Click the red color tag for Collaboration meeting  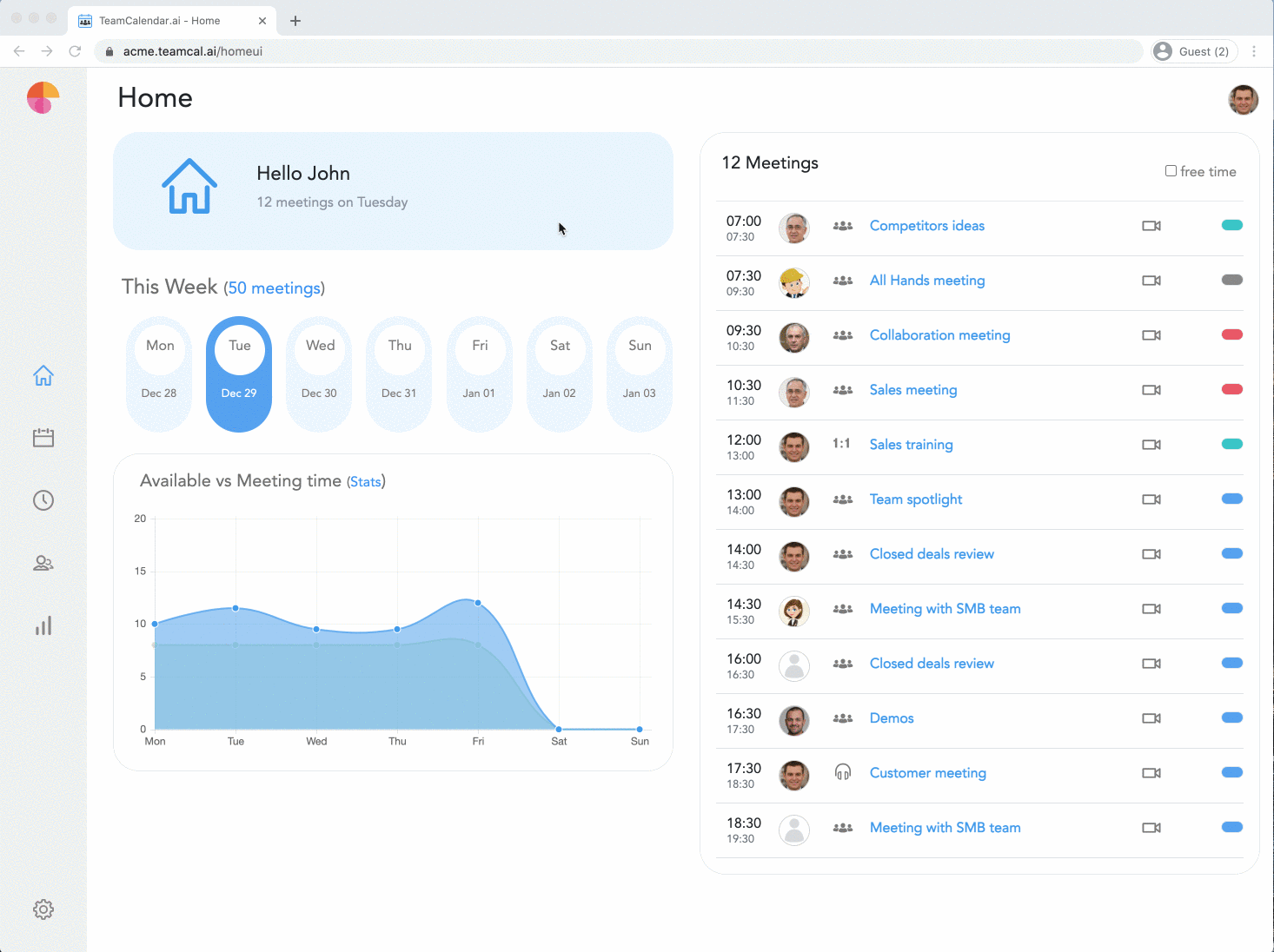[1232, 334]
